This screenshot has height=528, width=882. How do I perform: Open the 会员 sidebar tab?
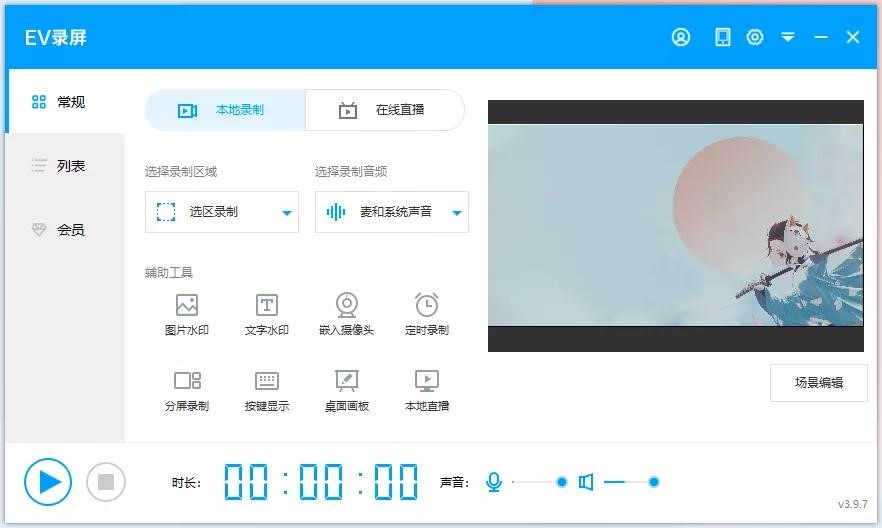tap(65, 229)
